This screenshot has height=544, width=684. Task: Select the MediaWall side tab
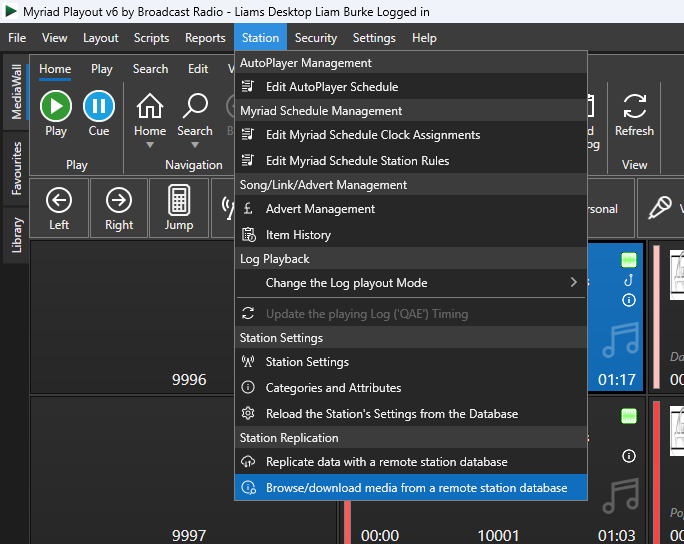16,92
